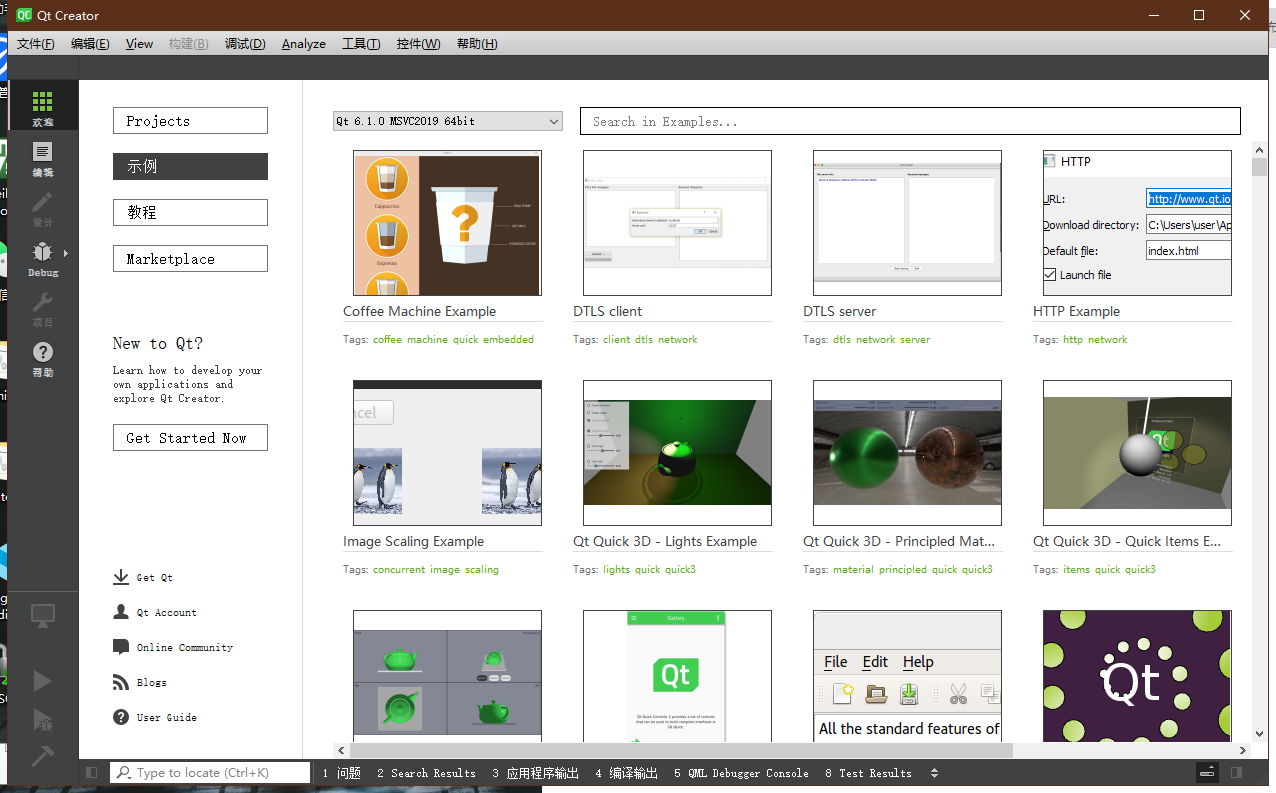Toggle the left sidebar icon in status bar

(92, 773)
